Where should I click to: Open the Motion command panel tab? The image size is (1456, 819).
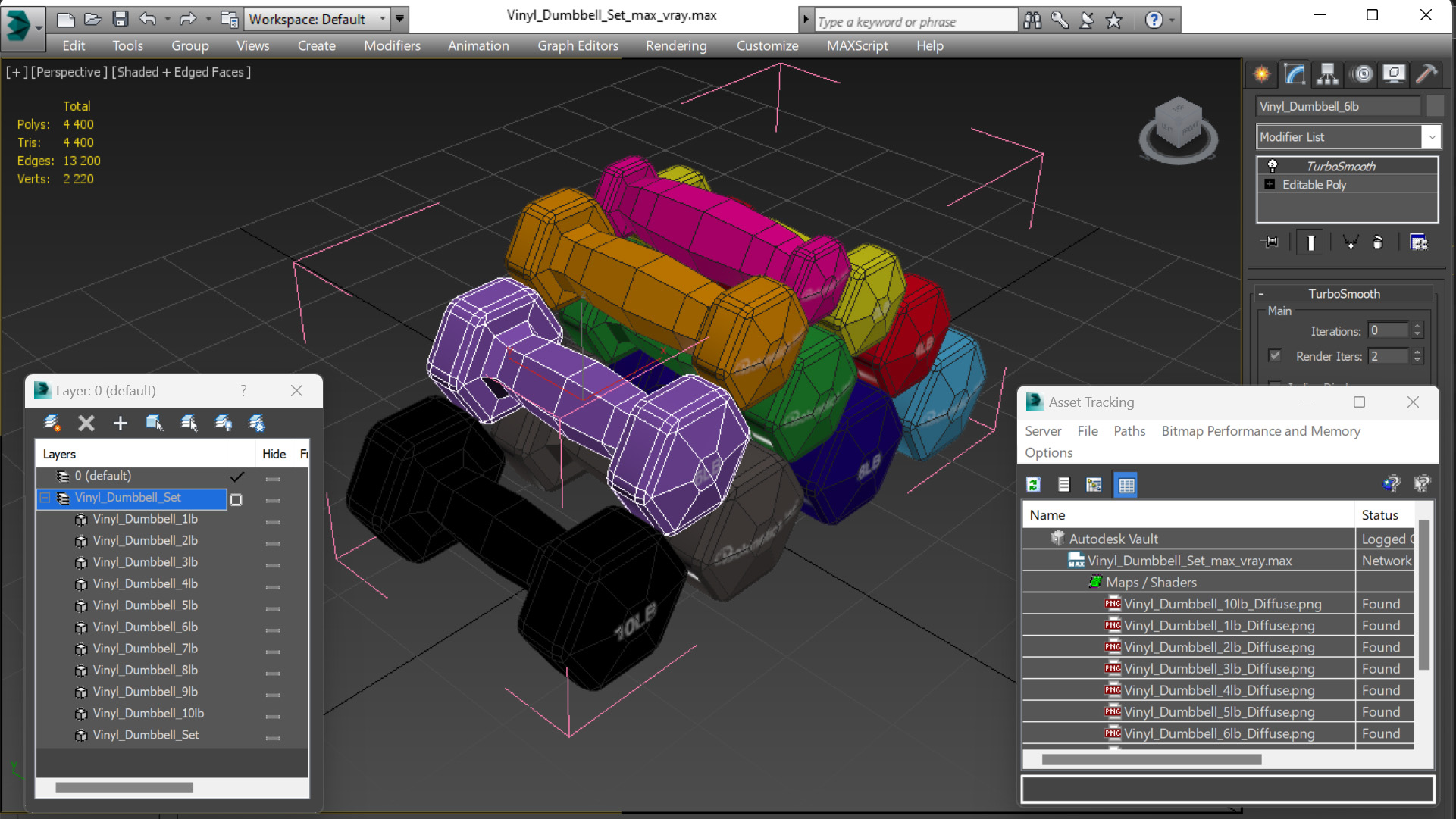1362,73
